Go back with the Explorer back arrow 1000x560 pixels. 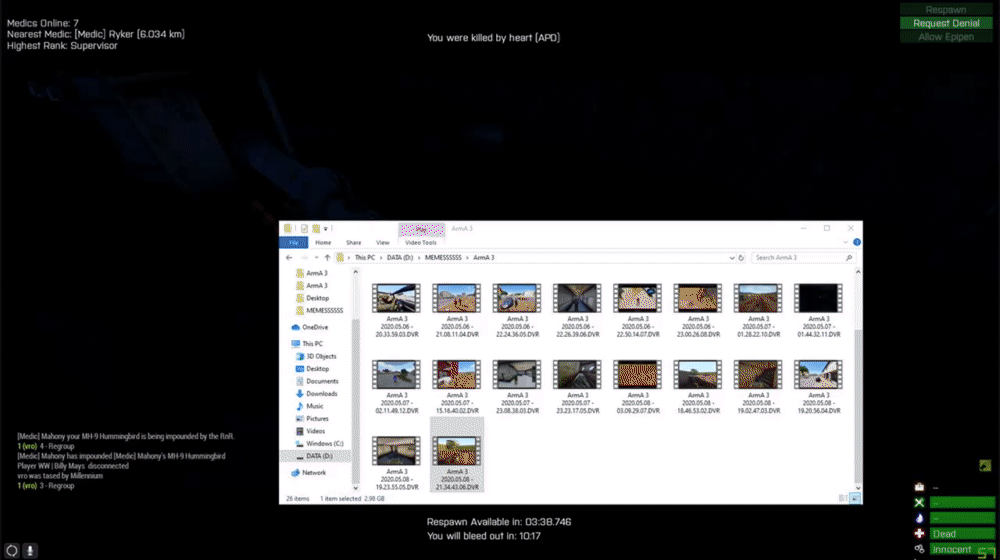pyautogui.click(x=289, y=258)
